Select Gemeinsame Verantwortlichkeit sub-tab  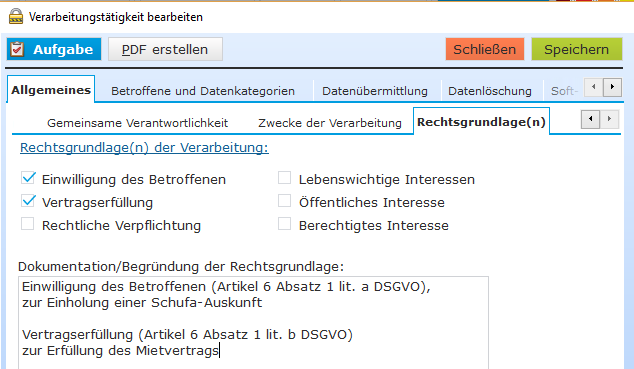coord(137,123)
